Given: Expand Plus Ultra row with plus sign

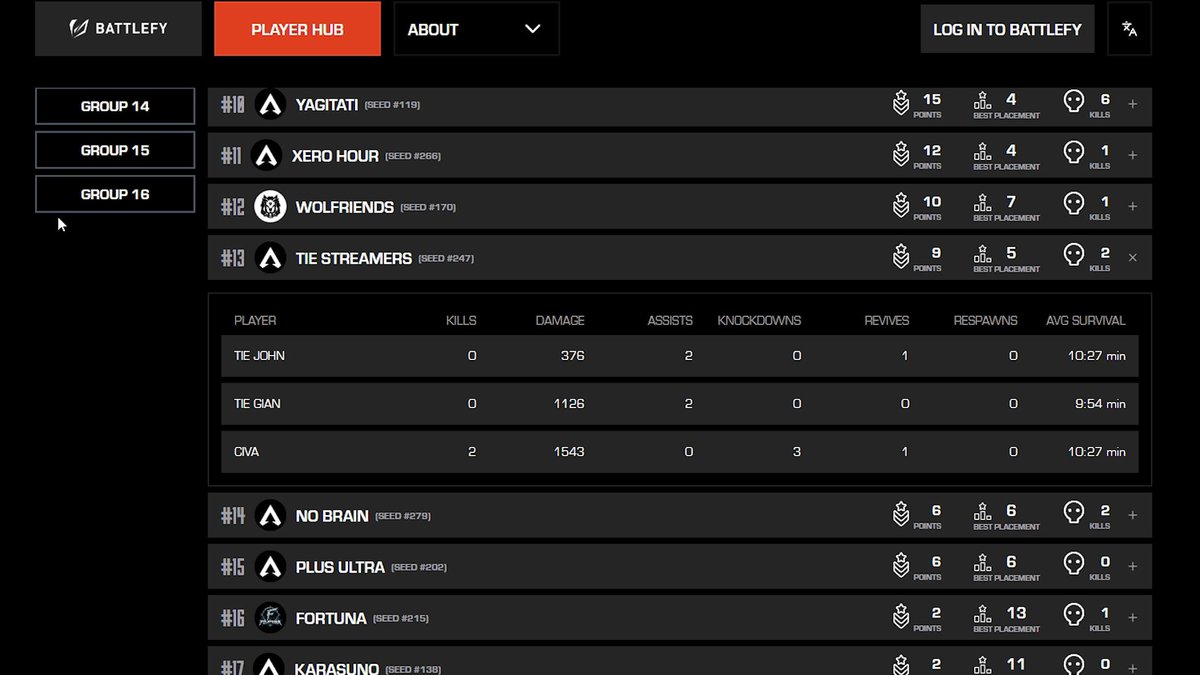Looking at the screenshot, I should point(1132,566).
